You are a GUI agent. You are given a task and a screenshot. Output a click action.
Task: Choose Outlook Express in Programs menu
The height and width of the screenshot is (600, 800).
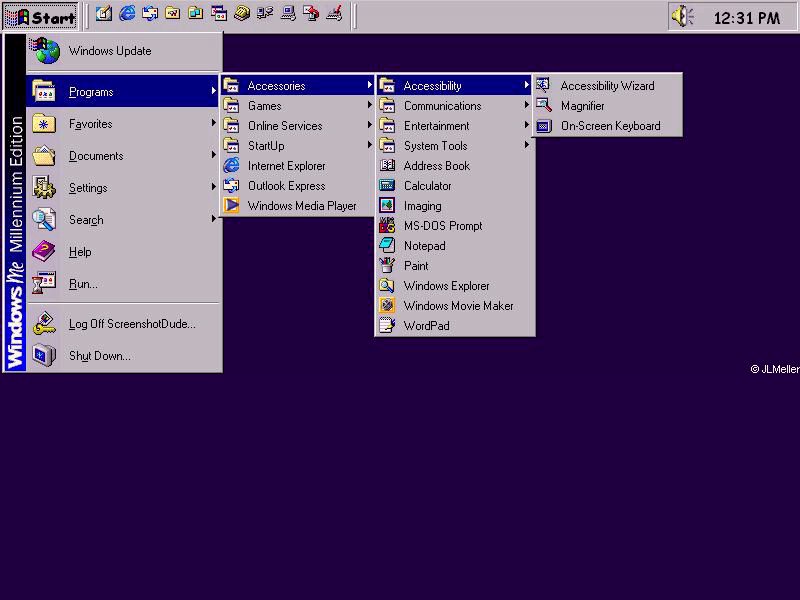tap(298, 185)
